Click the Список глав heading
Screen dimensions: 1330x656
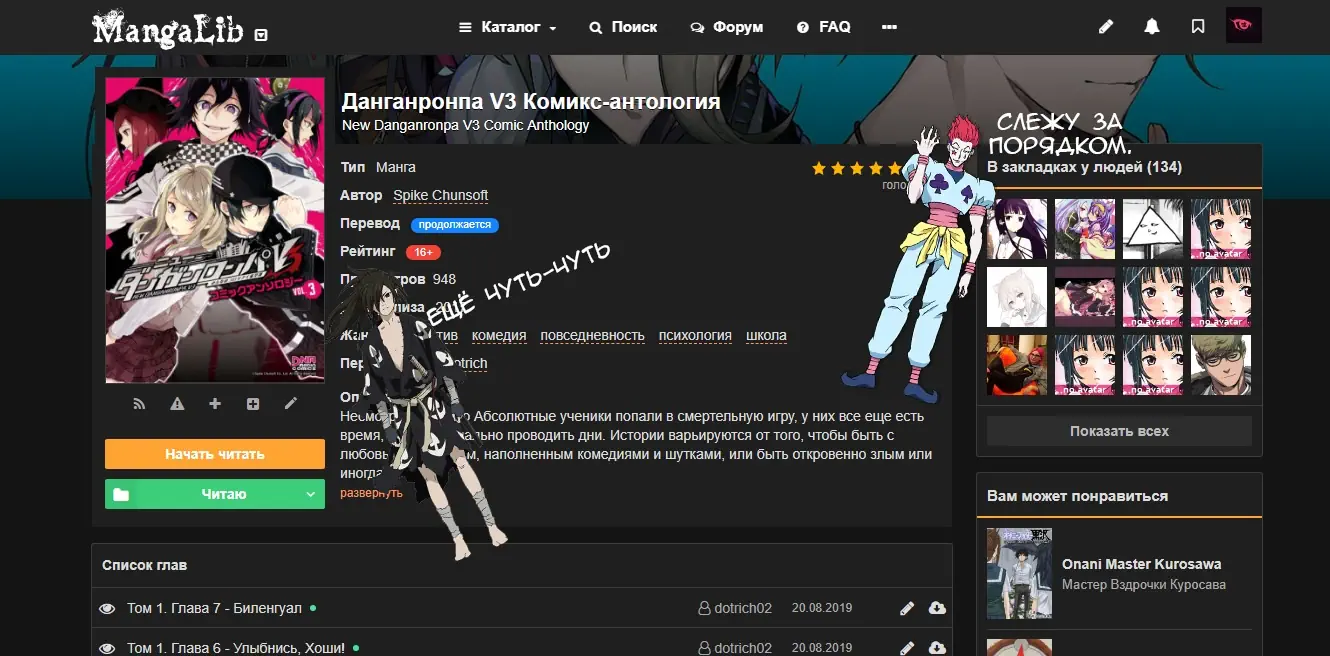144,565
